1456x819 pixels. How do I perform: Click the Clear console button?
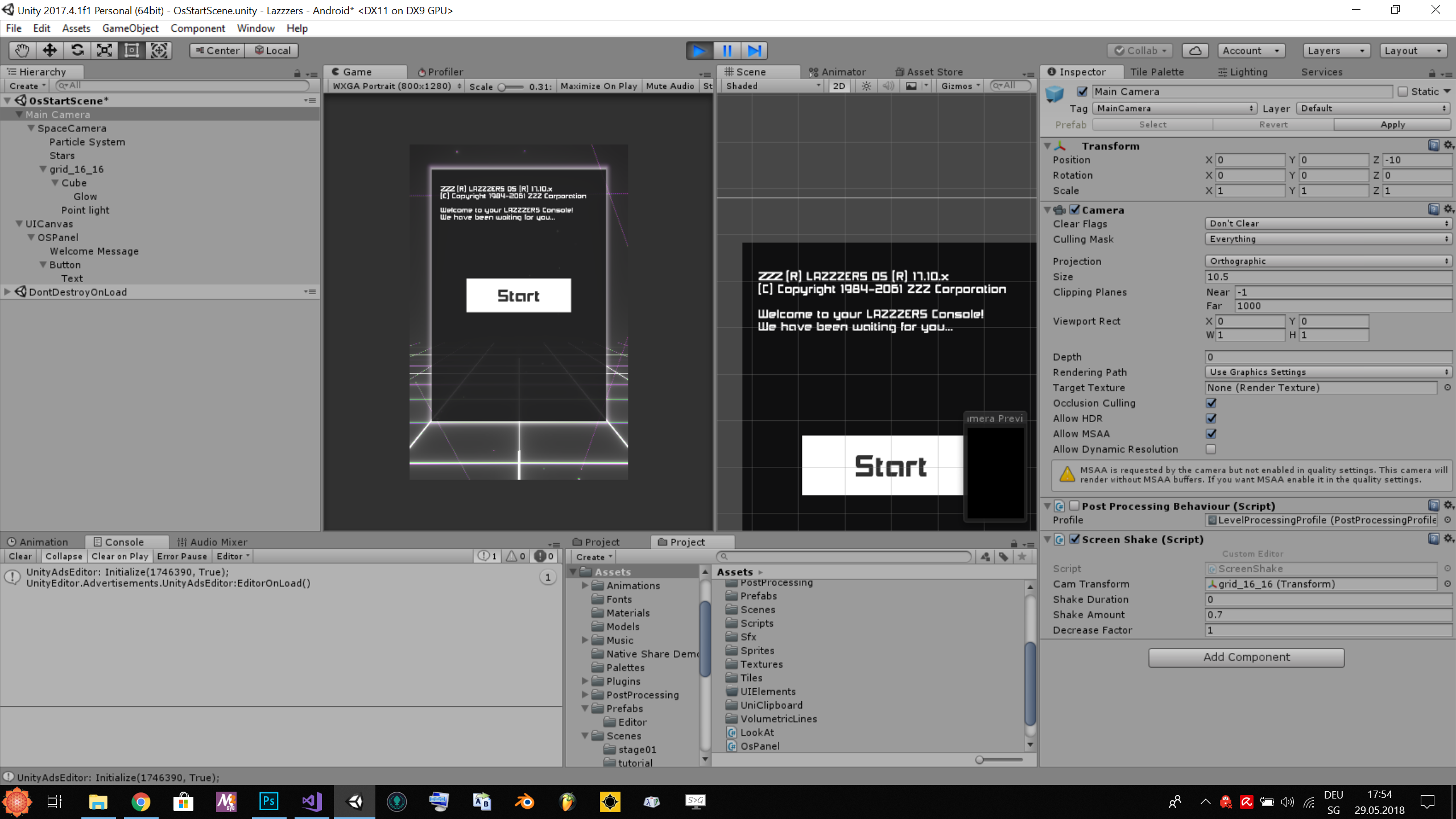coord(20,556)
